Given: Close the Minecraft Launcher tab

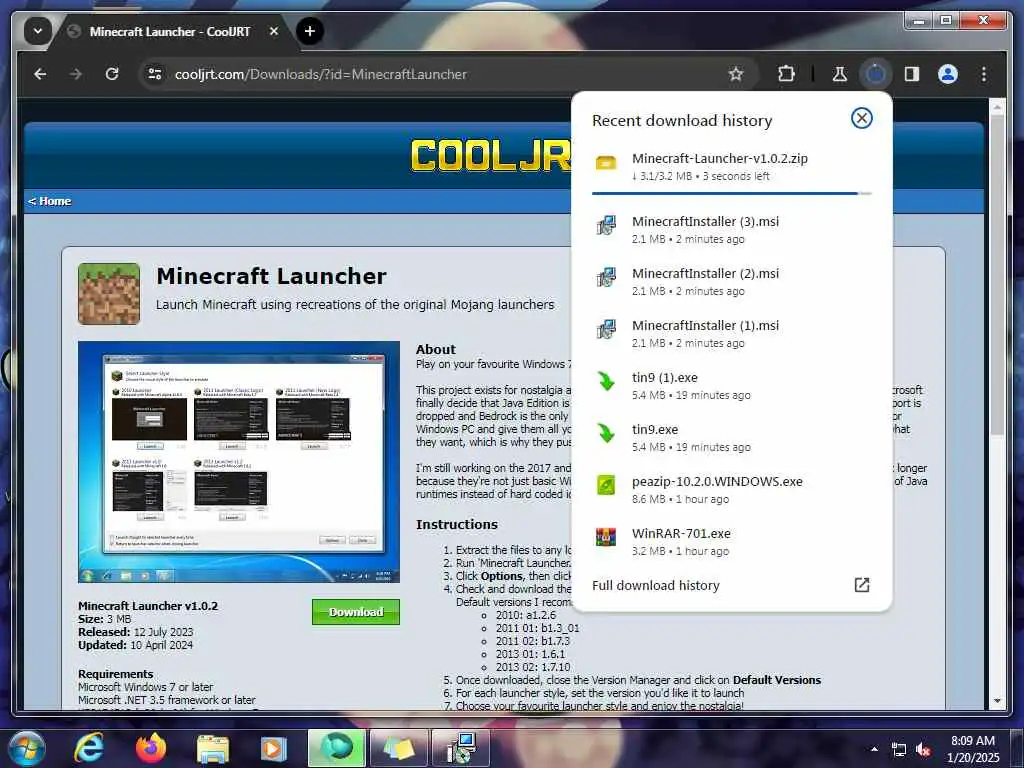Looking at the screenshot, I should (x=274, y=31).
